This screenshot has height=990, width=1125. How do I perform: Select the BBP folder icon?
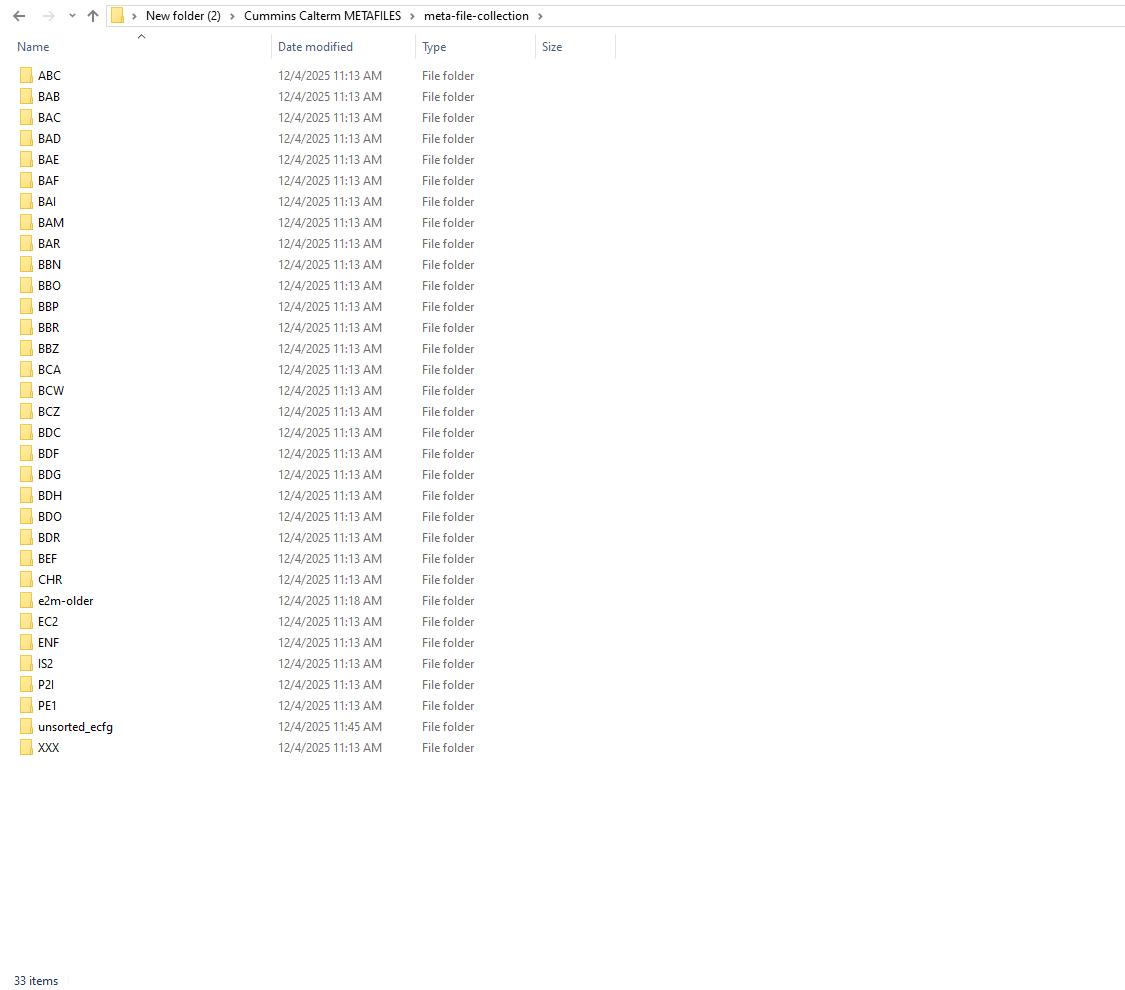coord(27,306)
